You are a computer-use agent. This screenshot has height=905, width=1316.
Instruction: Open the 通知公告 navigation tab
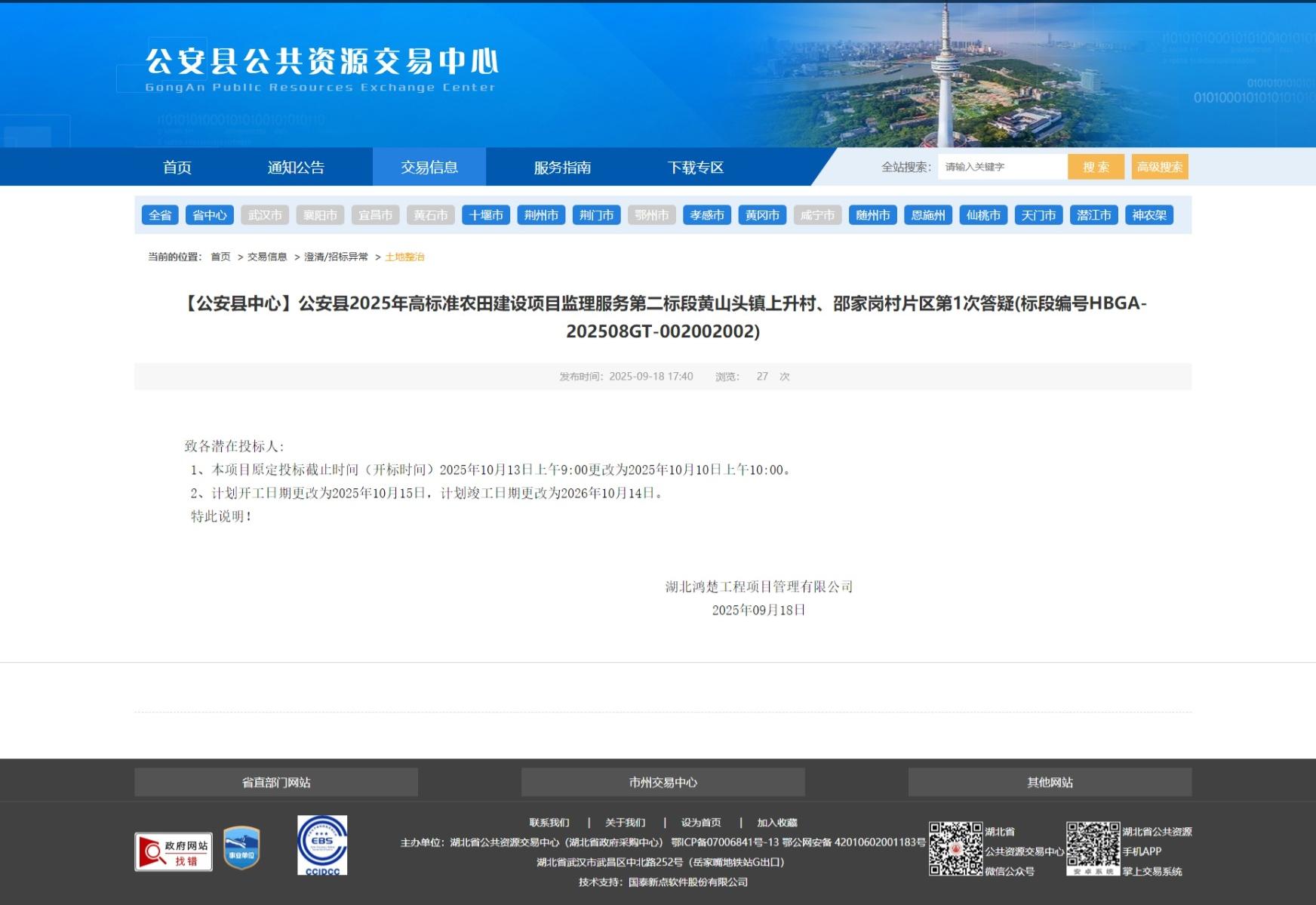296,168
